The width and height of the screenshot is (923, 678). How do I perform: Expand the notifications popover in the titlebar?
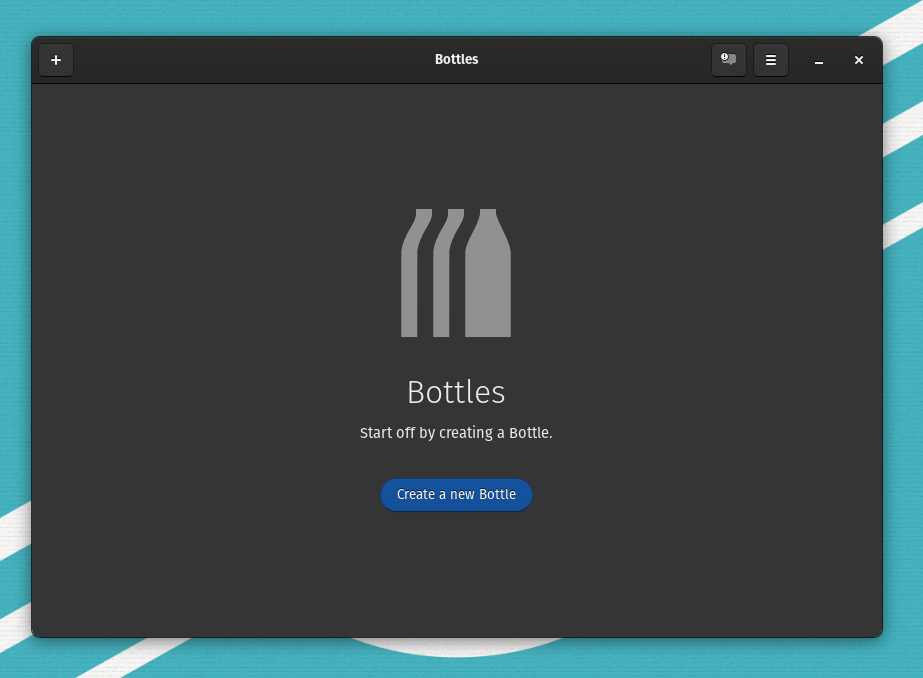728,60
